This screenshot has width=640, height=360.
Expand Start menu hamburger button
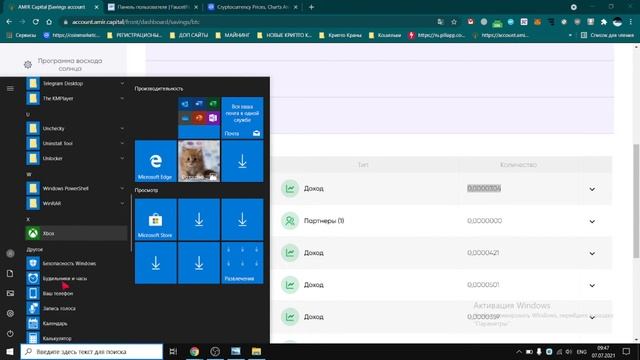point(10,89)
